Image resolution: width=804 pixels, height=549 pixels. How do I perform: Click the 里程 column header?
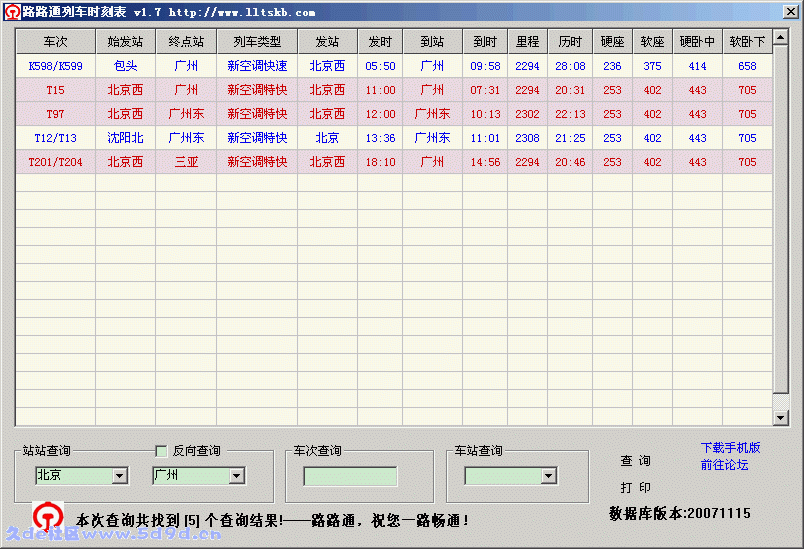click(x=527, y=42)
